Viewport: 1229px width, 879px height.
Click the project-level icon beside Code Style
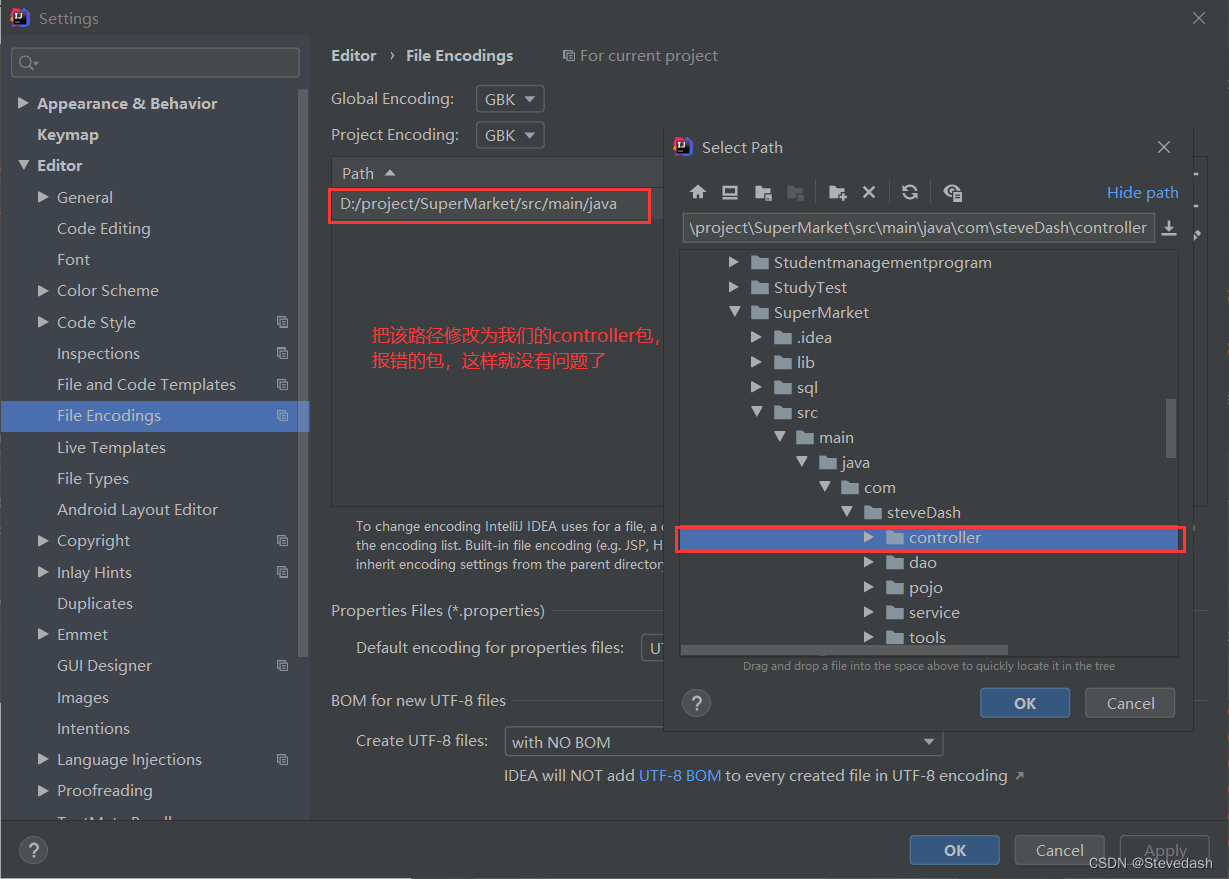(x=283, y=322)
